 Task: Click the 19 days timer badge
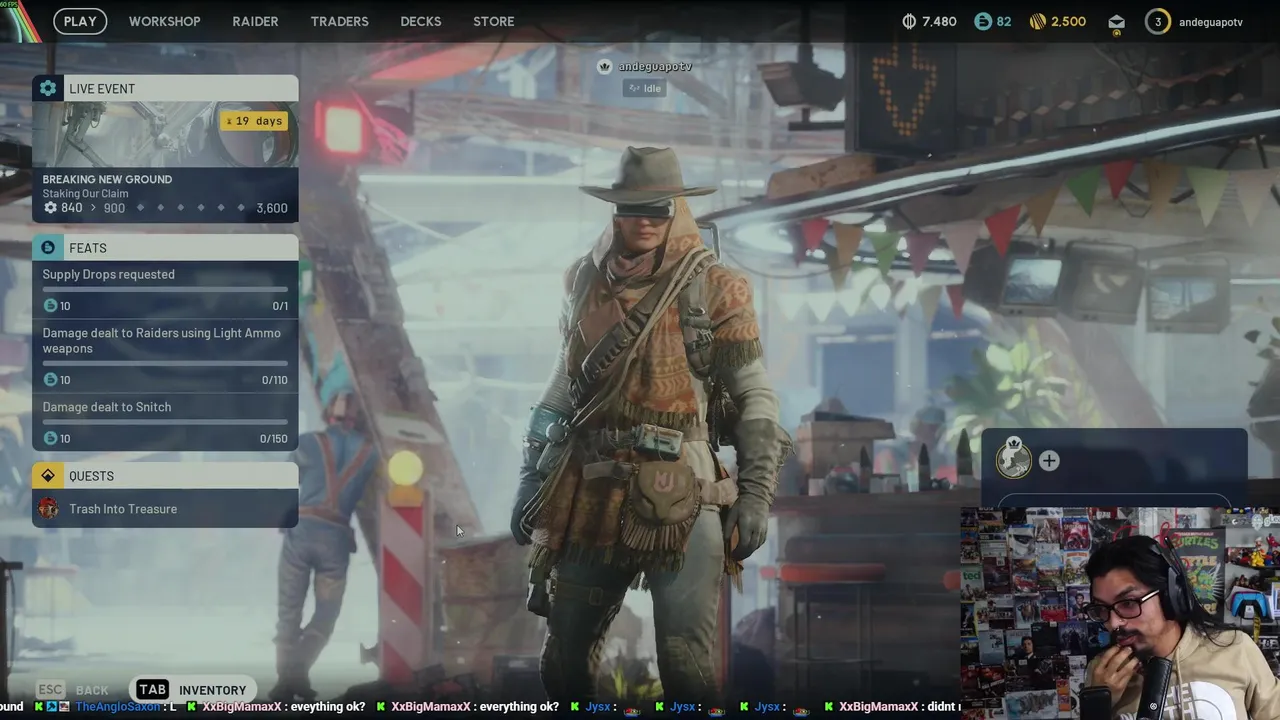(x=254, y=121)
